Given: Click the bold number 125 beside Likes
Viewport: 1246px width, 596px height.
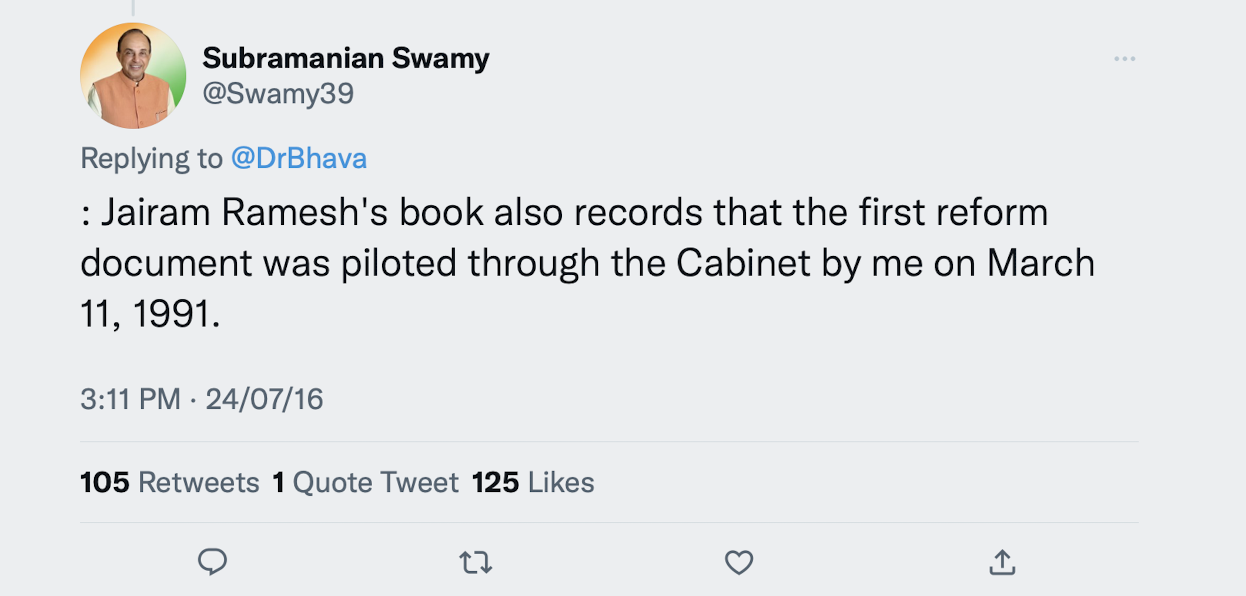Looking at the screenshot, I should [x=495, y=483].
